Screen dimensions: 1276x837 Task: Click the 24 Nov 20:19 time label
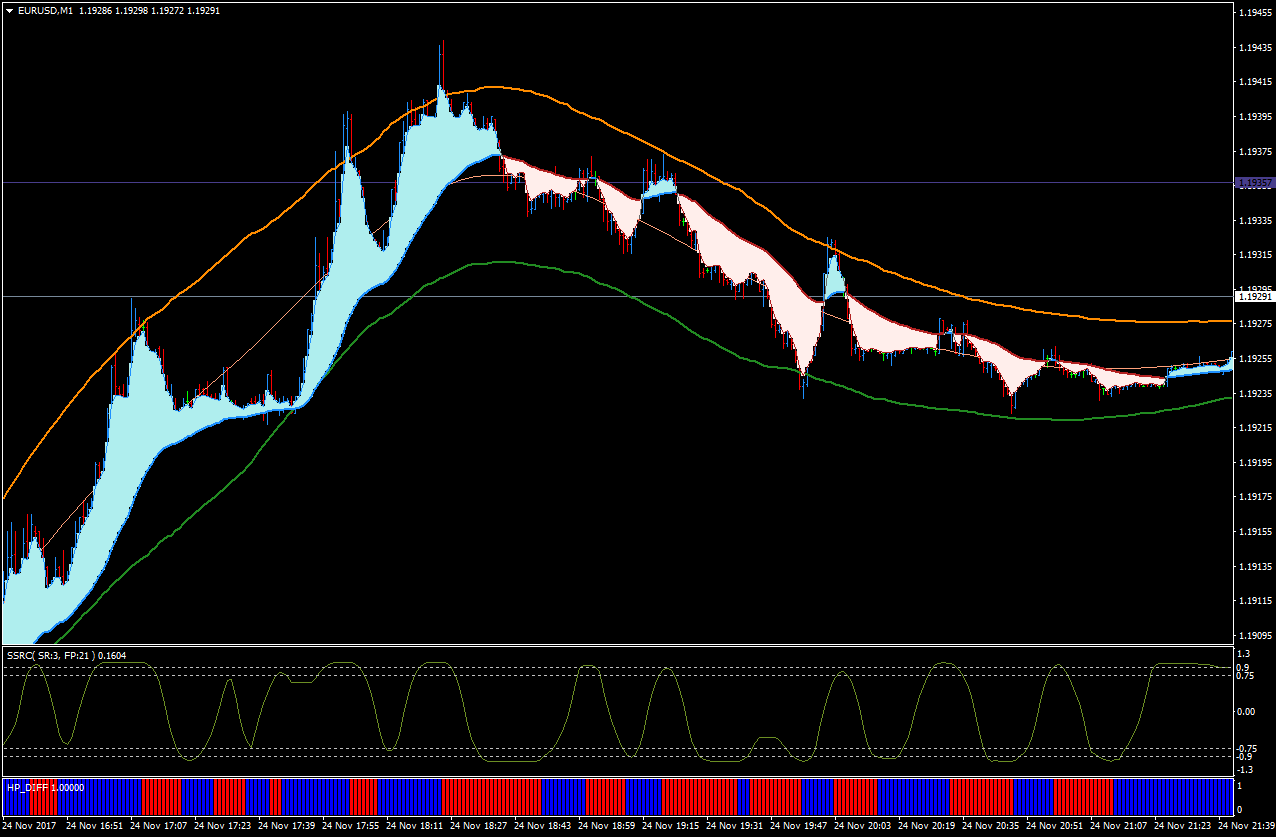[926, 827]
